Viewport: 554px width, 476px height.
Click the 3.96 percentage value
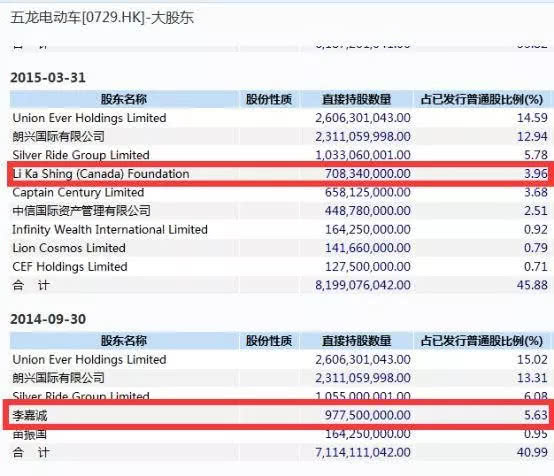pyautogui.click(x=536, y=174)
